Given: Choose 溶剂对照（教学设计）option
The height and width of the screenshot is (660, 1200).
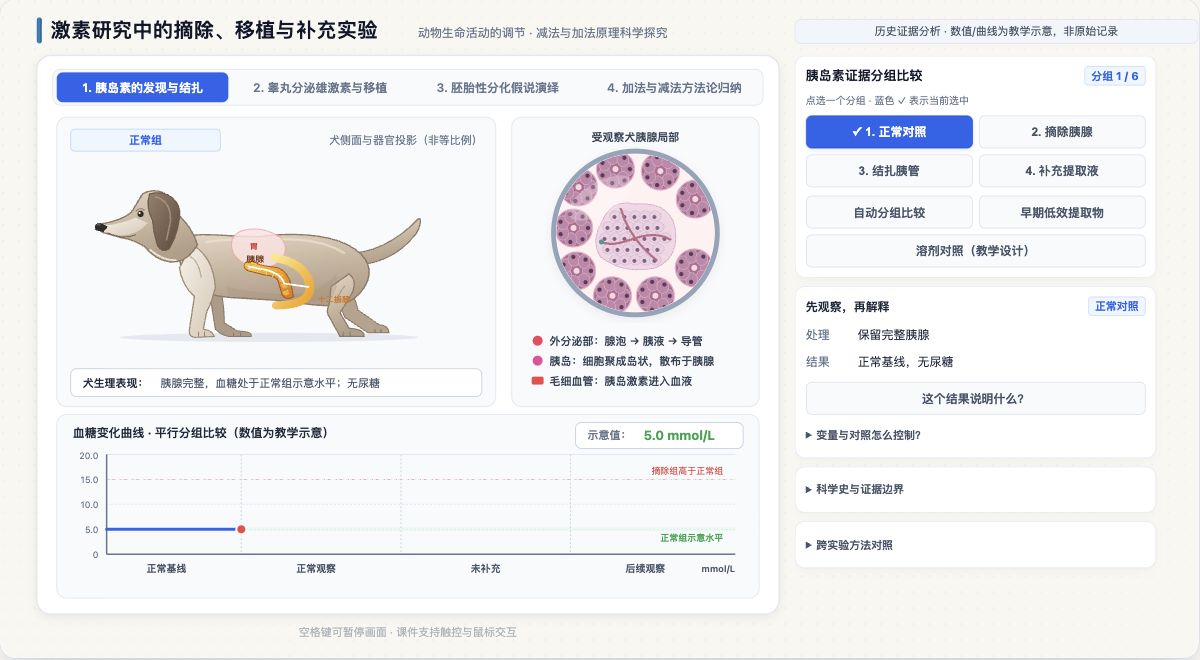Looking at the screenshot, I should (x=976, y=251).
